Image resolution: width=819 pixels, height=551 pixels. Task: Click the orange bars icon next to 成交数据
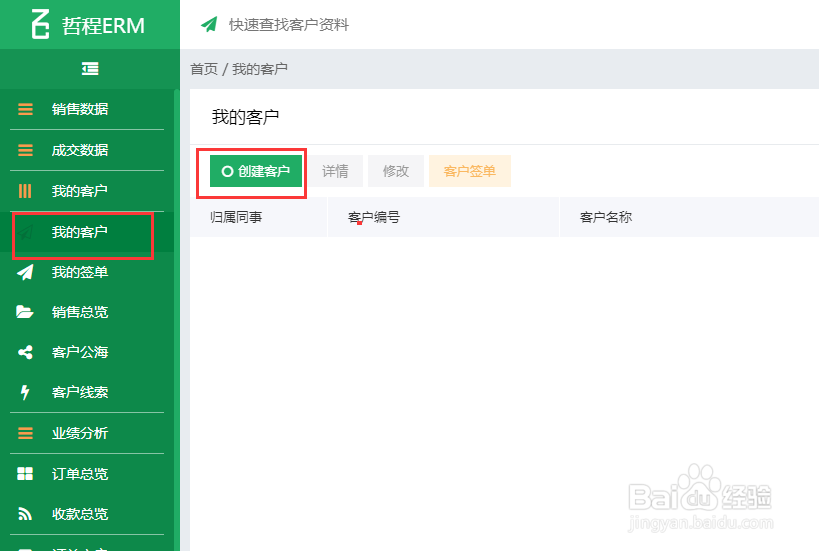(x=25, y=150)
